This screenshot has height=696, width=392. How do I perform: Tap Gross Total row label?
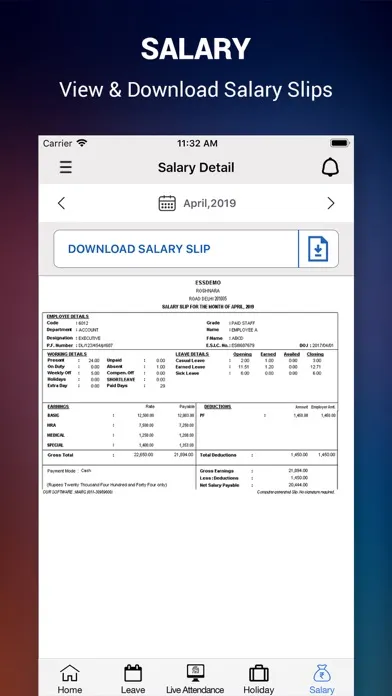click(x=60, y=455)
